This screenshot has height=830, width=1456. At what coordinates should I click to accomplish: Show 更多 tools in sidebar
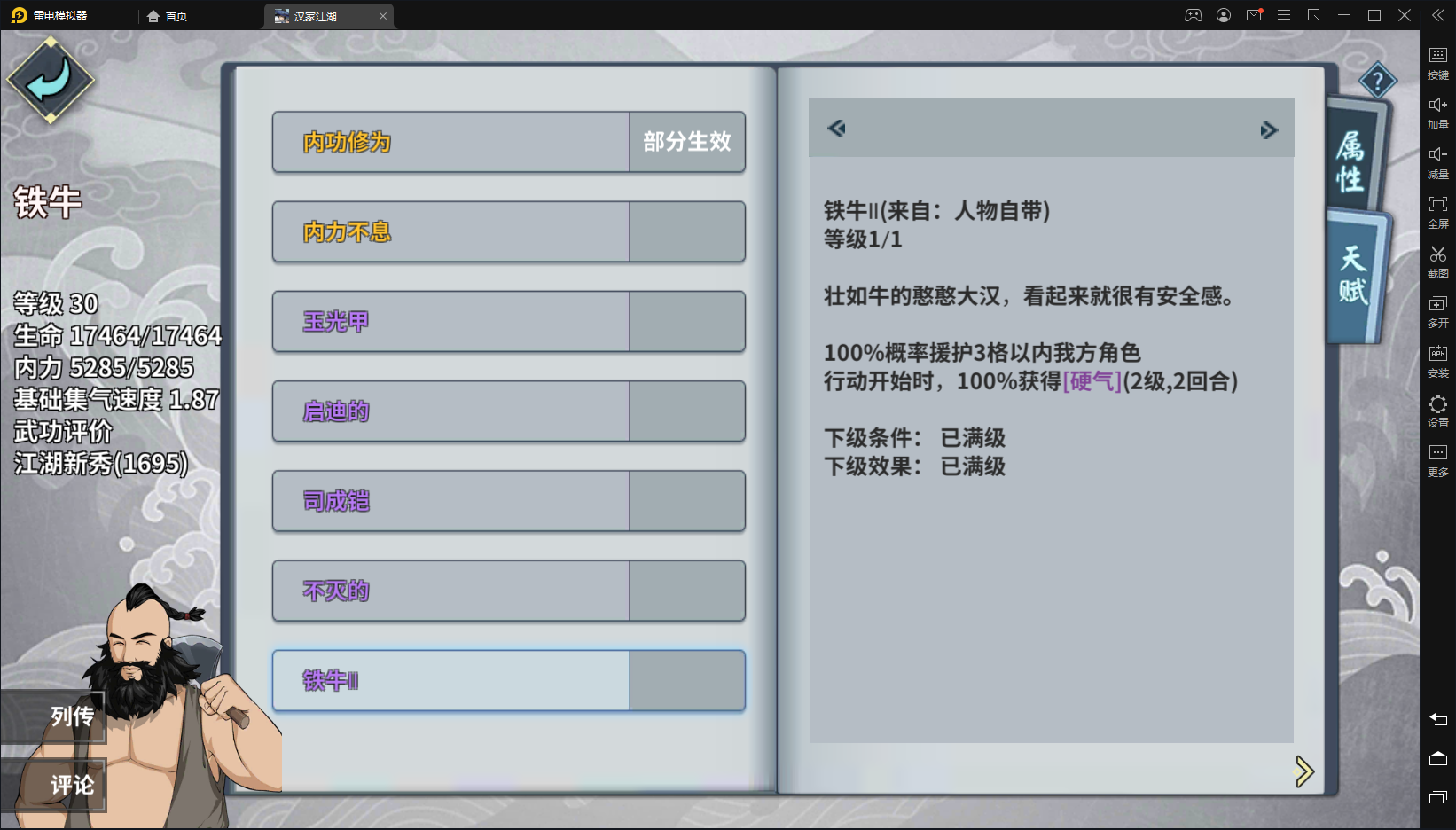[x=1438, y=459]
